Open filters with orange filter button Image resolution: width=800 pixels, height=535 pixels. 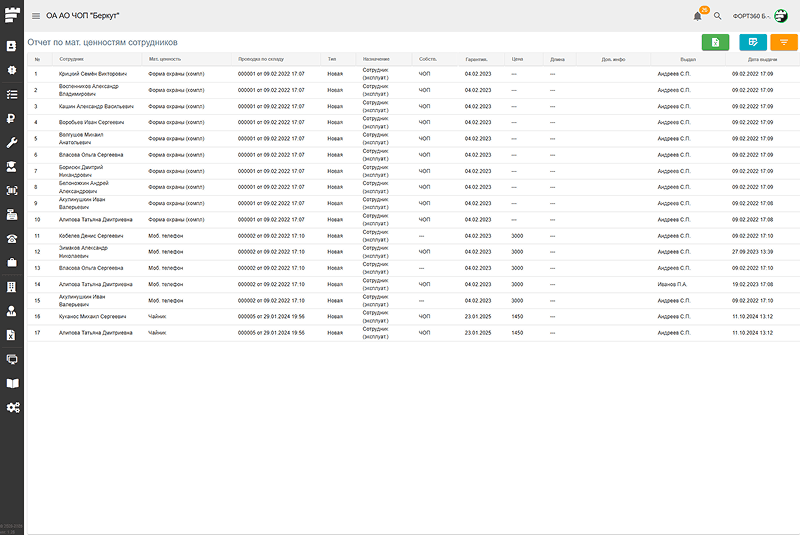[x=784, y=41]
